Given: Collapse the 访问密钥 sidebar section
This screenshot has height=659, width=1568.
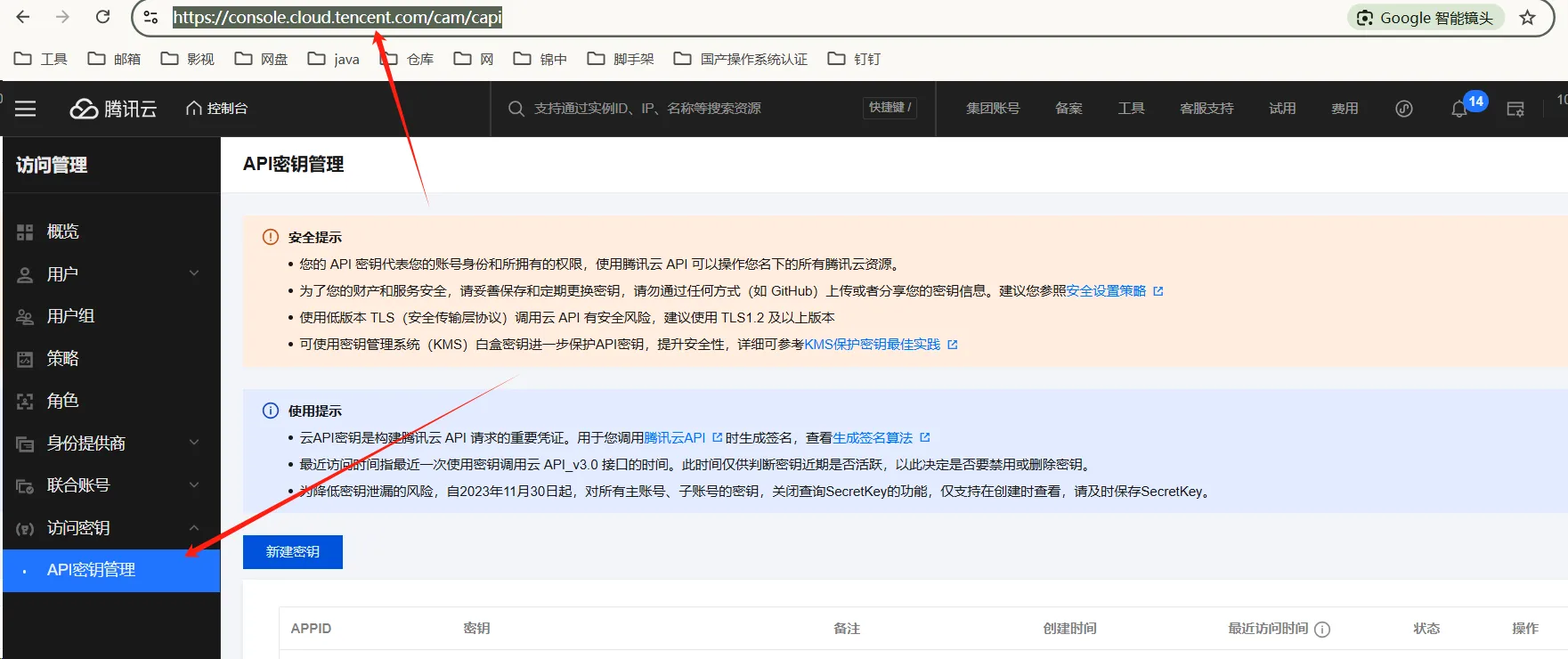Looking at the screenshot, I should 111,528.
